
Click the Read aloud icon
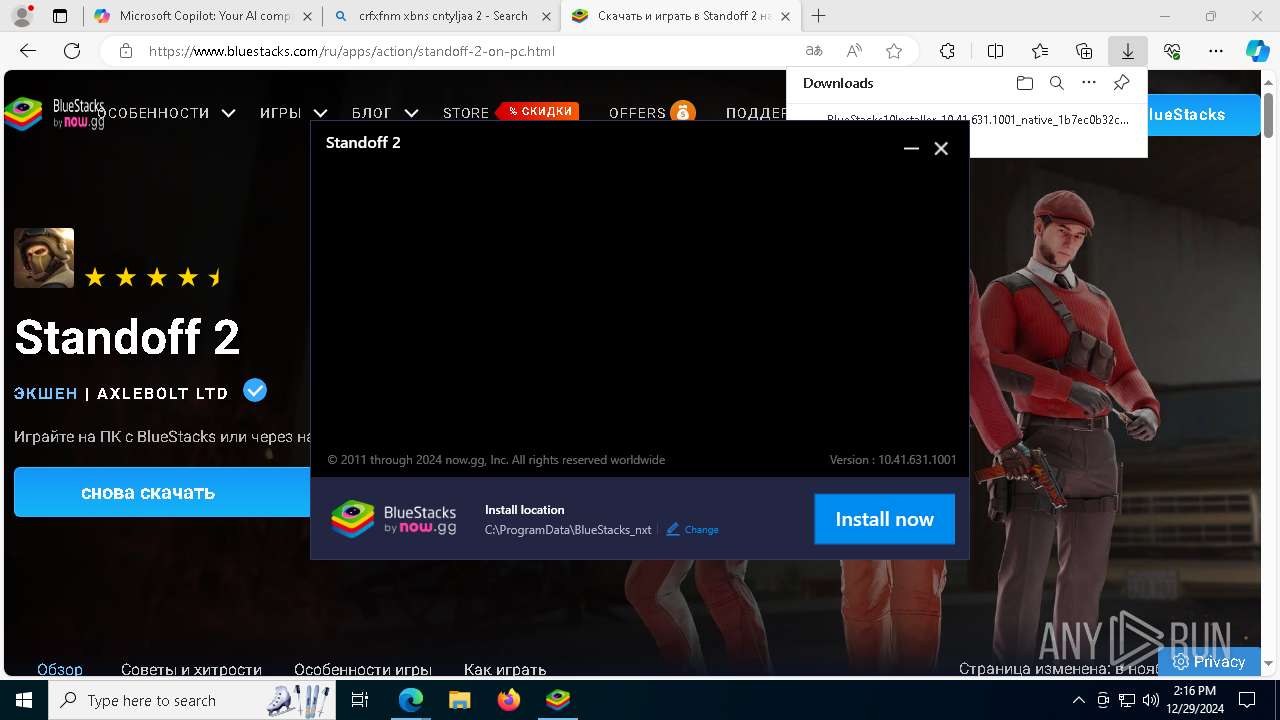pyautogui.click(x=854, y=51)
